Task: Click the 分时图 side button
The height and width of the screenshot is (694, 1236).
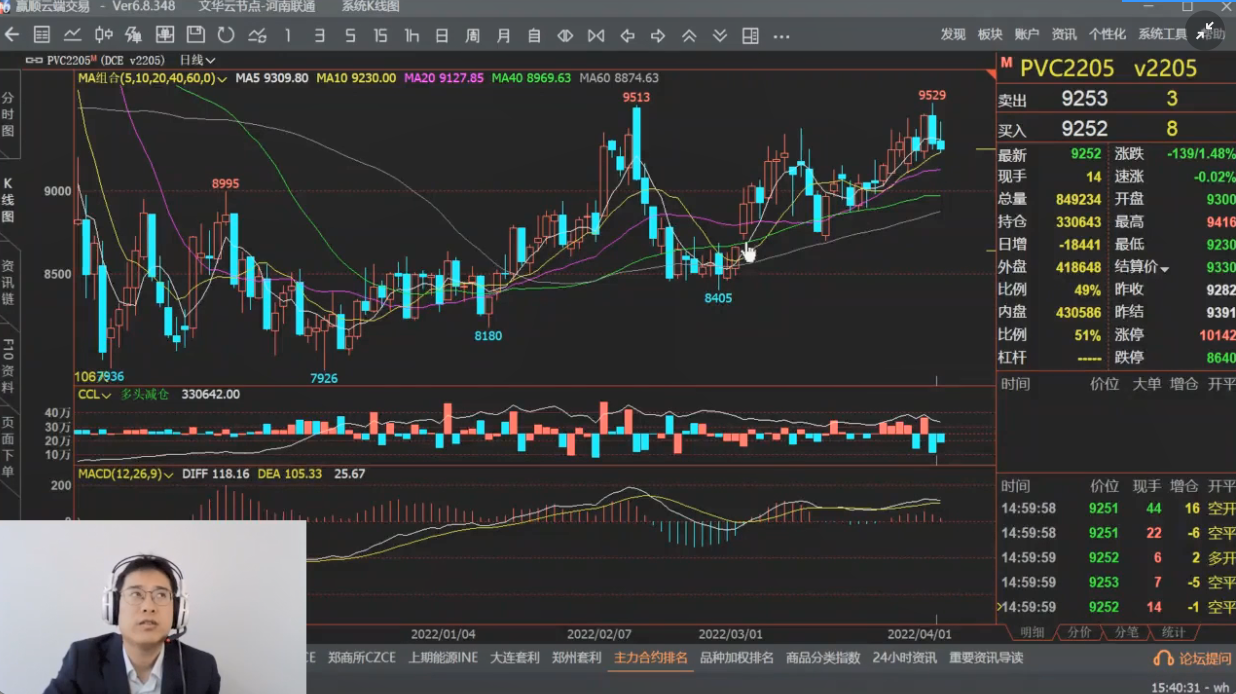Action: click(8, 116)
